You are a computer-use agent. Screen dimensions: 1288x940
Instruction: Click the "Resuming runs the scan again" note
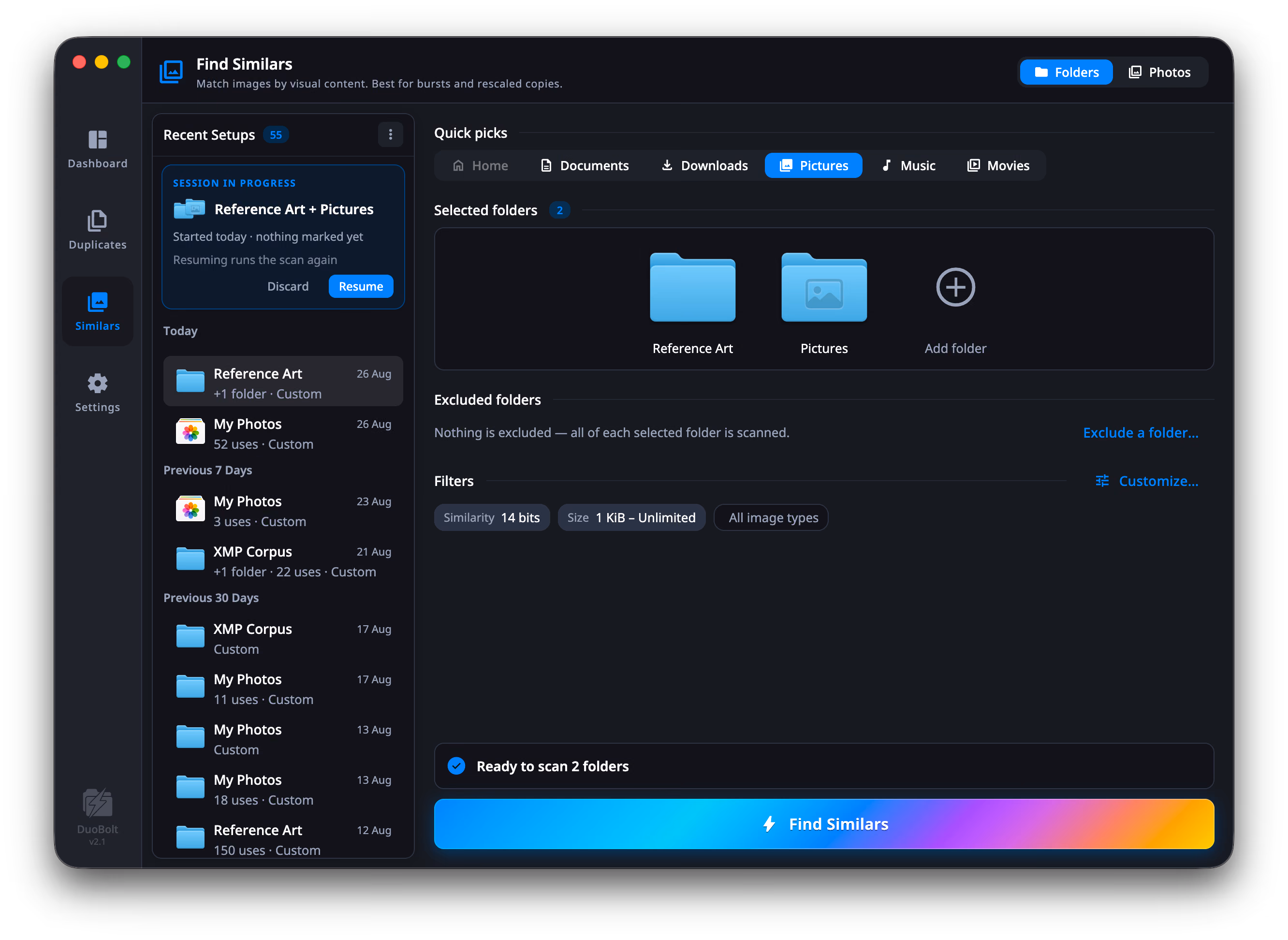[255, 260]
